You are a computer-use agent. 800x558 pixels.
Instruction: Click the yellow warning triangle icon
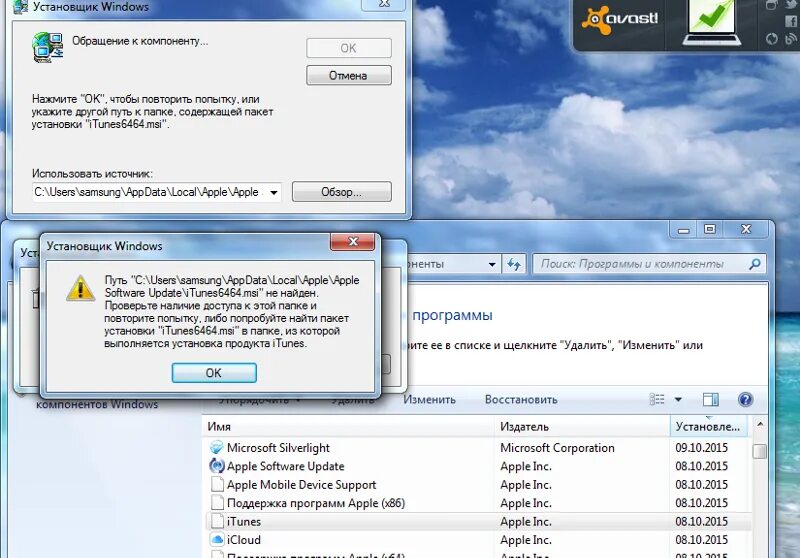(x=80, y=288)
